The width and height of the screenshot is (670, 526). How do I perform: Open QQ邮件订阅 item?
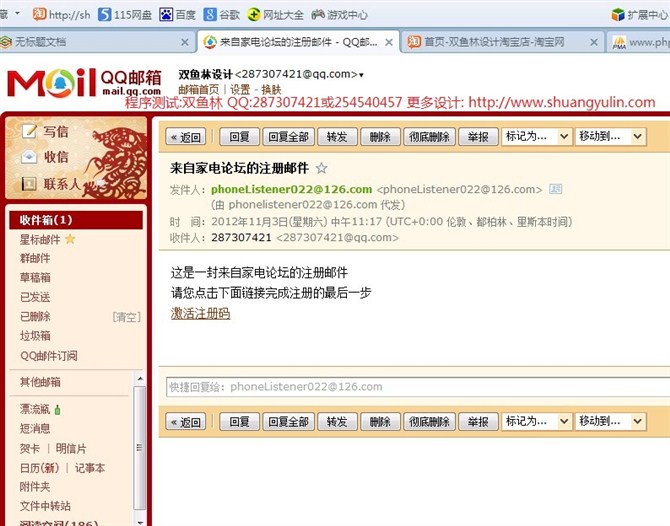coord(49,356)
